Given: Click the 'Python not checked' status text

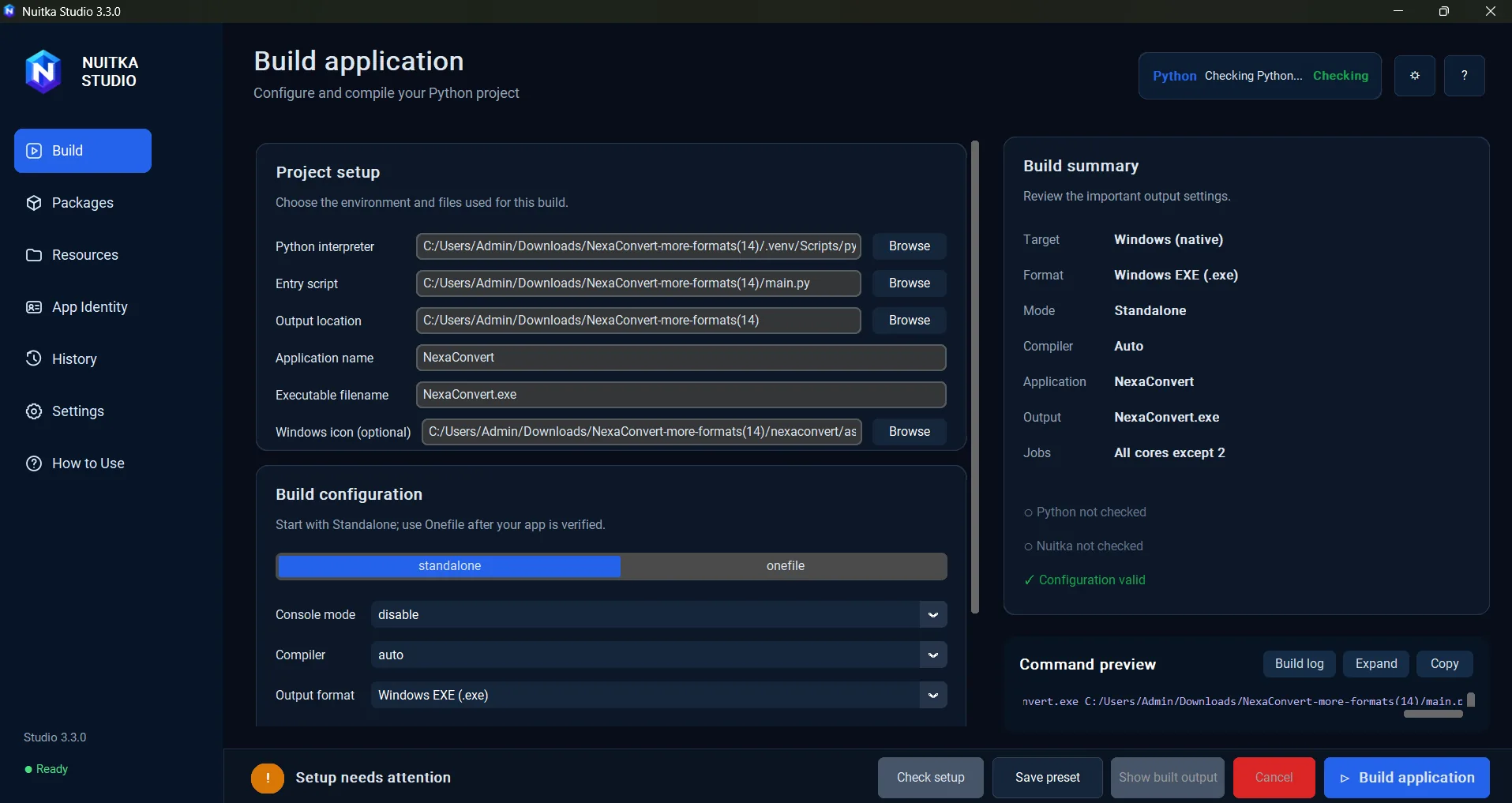Looking at the screenshot, I should pyautogui.click(x=1091, y=512).
